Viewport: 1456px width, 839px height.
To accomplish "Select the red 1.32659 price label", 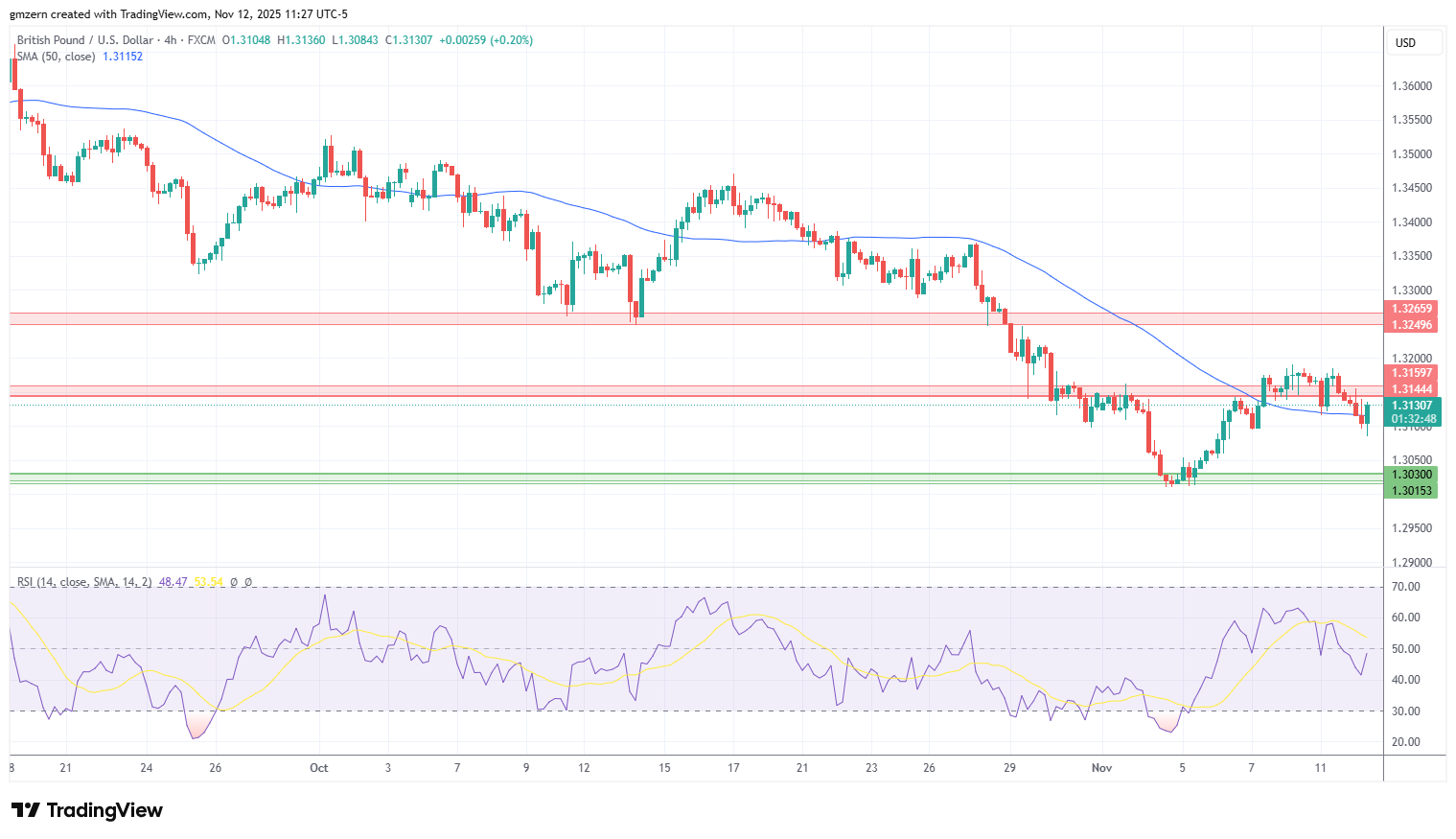I will [x=1412, y=309].
